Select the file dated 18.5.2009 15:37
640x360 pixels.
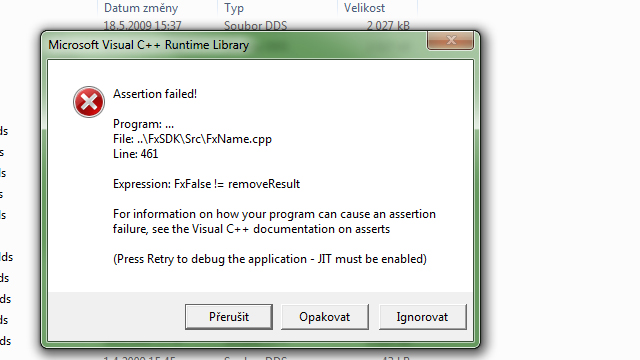pyautogui.click(x=142, y=26)
